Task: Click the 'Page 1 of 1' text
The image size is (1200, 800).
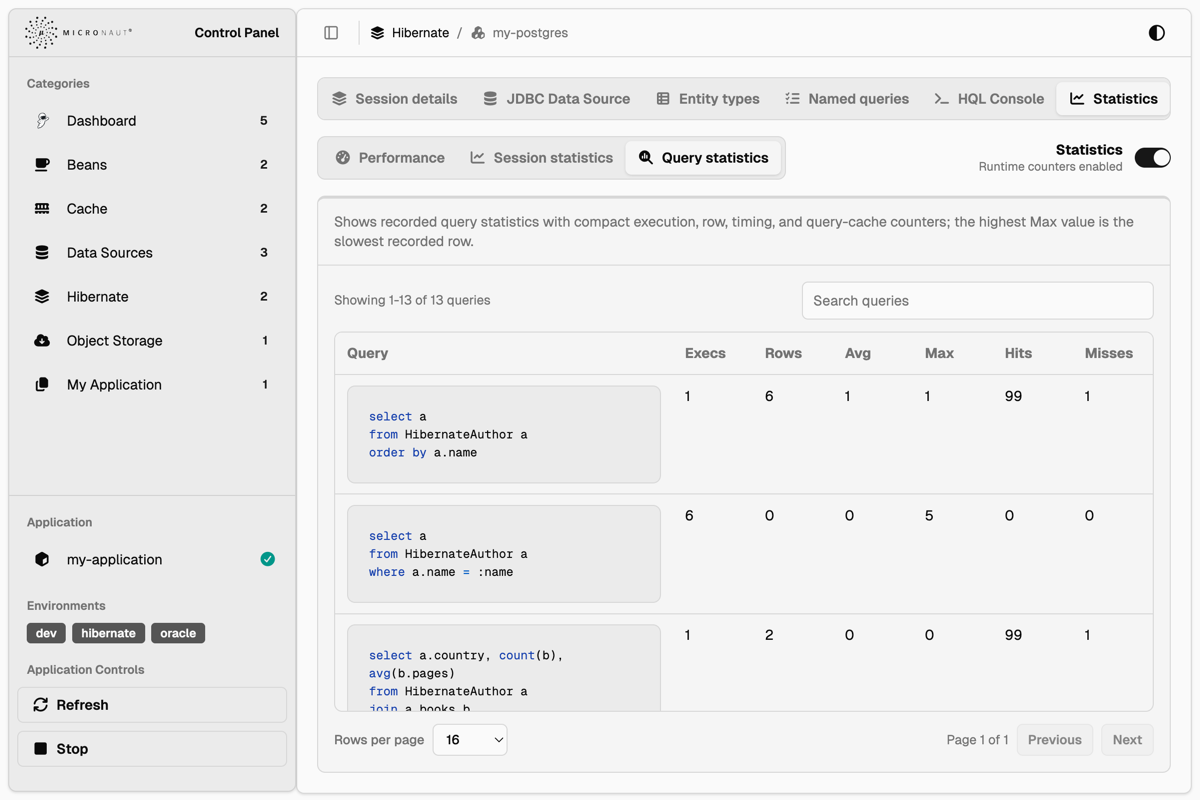Action: tap(978, 740)
